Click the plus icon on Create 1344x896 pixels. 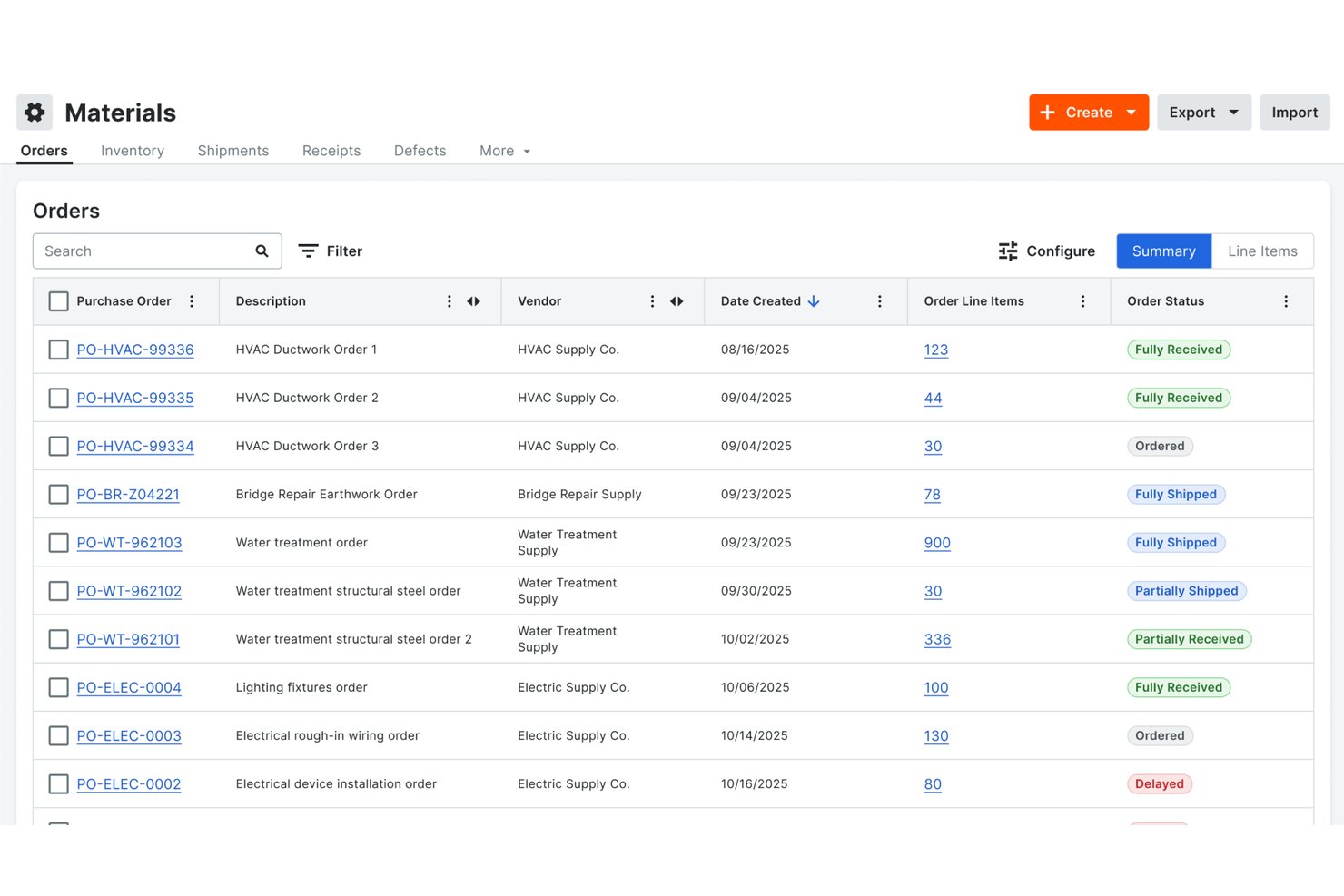tap(1047, 113)
